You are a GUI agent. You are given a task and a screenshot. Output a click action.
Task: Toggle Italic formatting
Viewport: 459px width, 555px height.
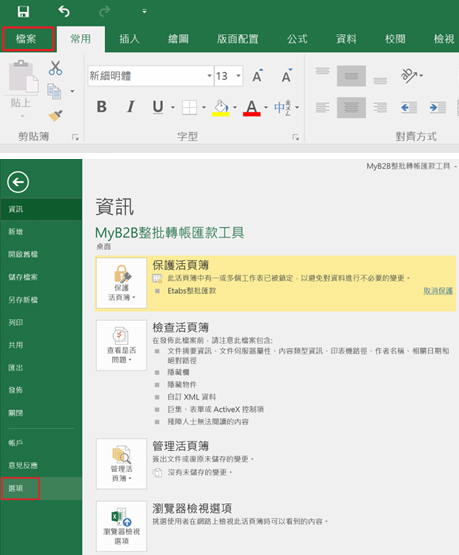coord(131,107)
